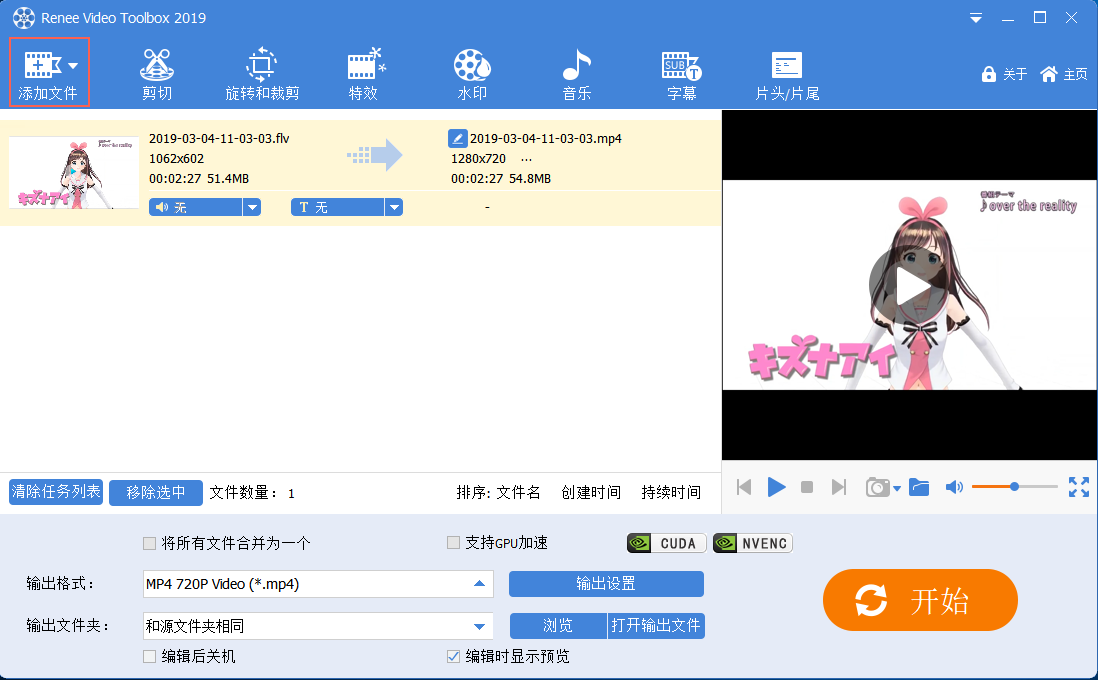Click 打开输出文件 open output button
This screenshot has height=680, width=1098.
(x=655, y=625)
